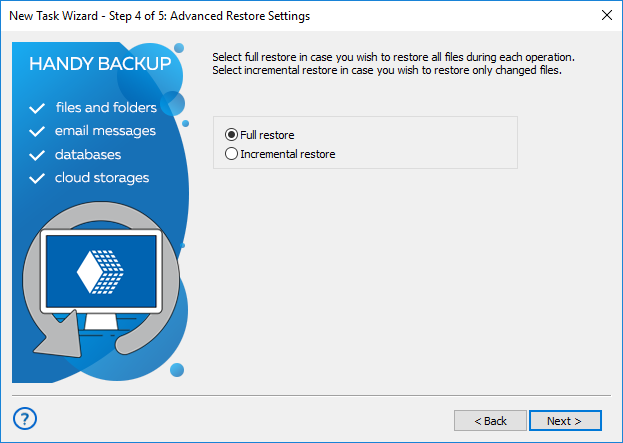Screen dimensions: 623x443
Task: Click the HANDY BACKUP logo text
Action: tap(100, 65)
